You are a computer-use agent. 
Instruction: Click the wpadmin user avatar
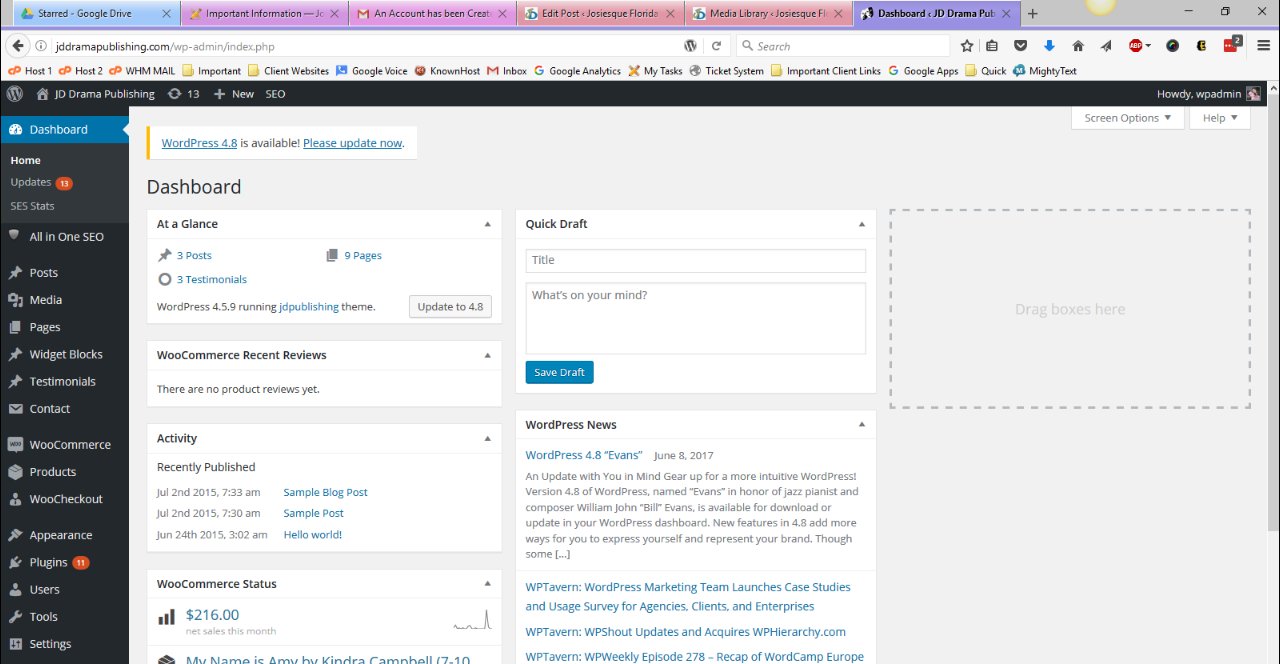[x=1253, y=93]
